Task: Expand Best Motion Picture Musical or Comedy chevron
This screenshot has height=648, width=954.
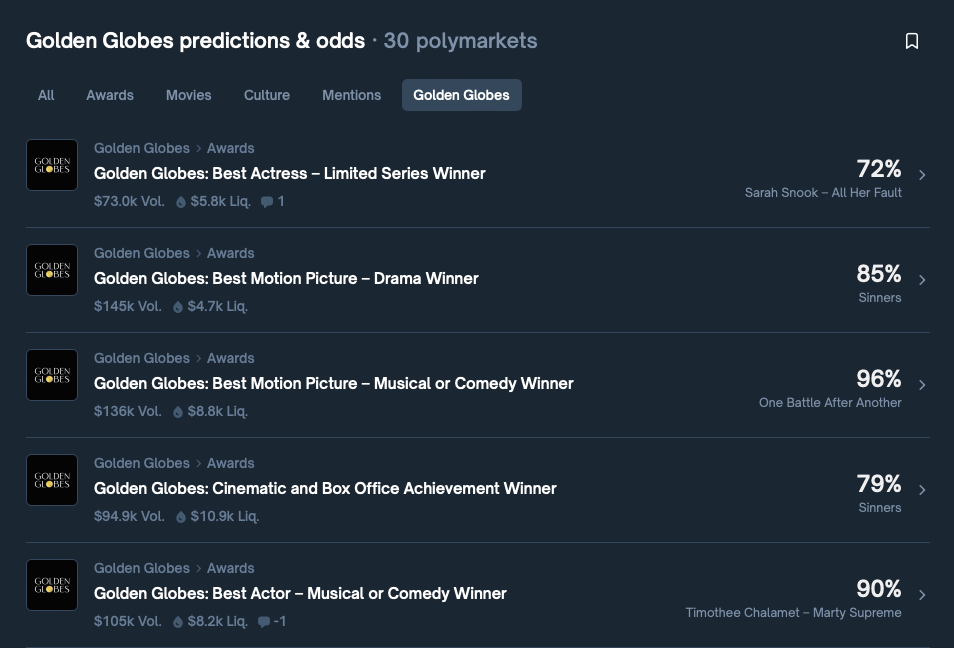Action: point(922,385)
